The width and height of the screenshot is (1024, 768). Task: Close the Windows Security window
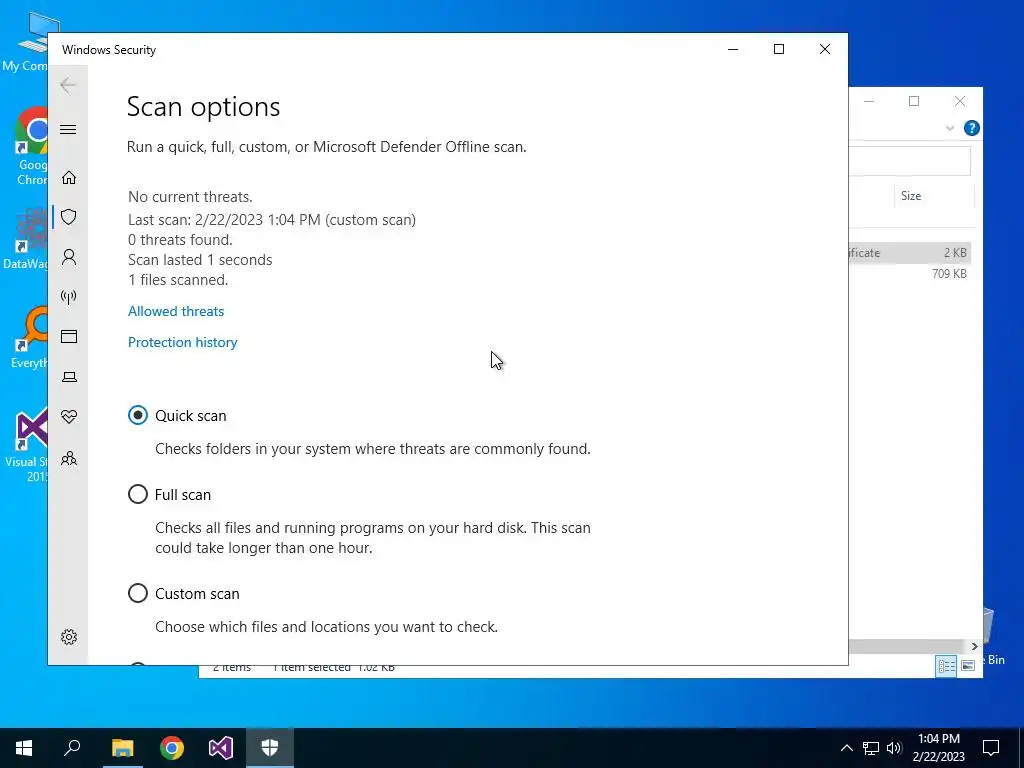tap(825, 50)
